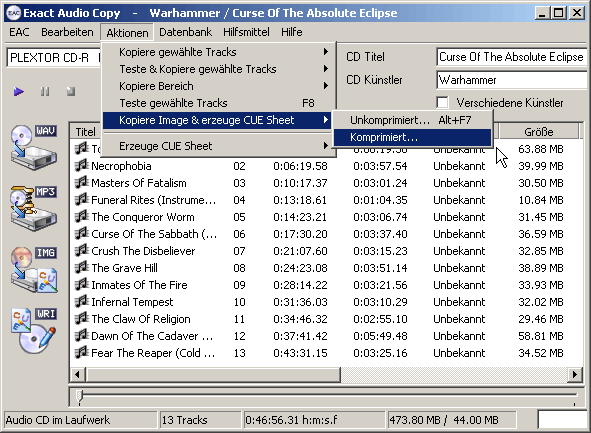Click the note icon beside Funeral Rites
Viewport: 591px width, 433px height.
click(x=81, y=199)
